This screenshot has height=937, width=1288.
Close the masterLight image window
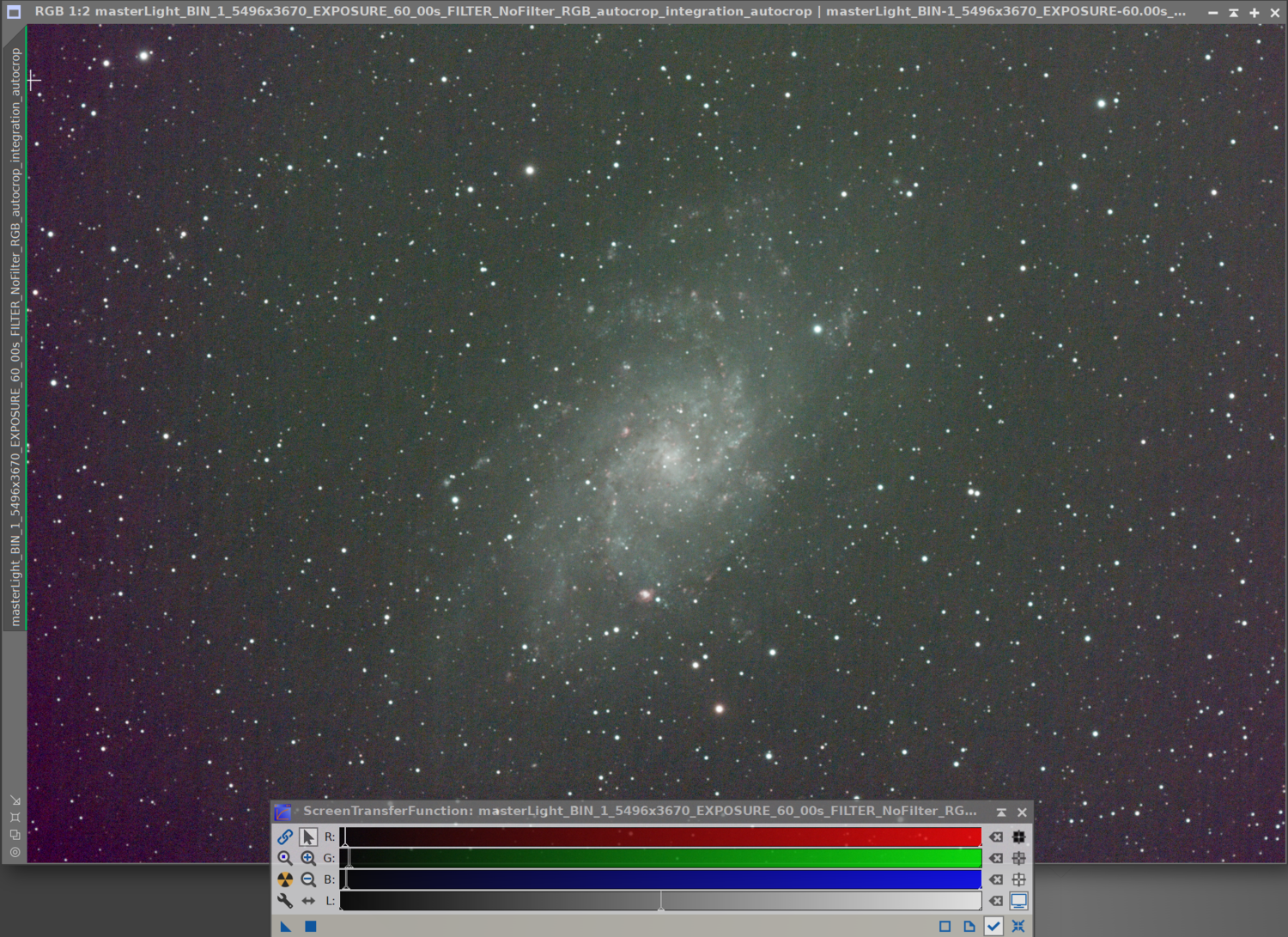(x=1275, y=12)
